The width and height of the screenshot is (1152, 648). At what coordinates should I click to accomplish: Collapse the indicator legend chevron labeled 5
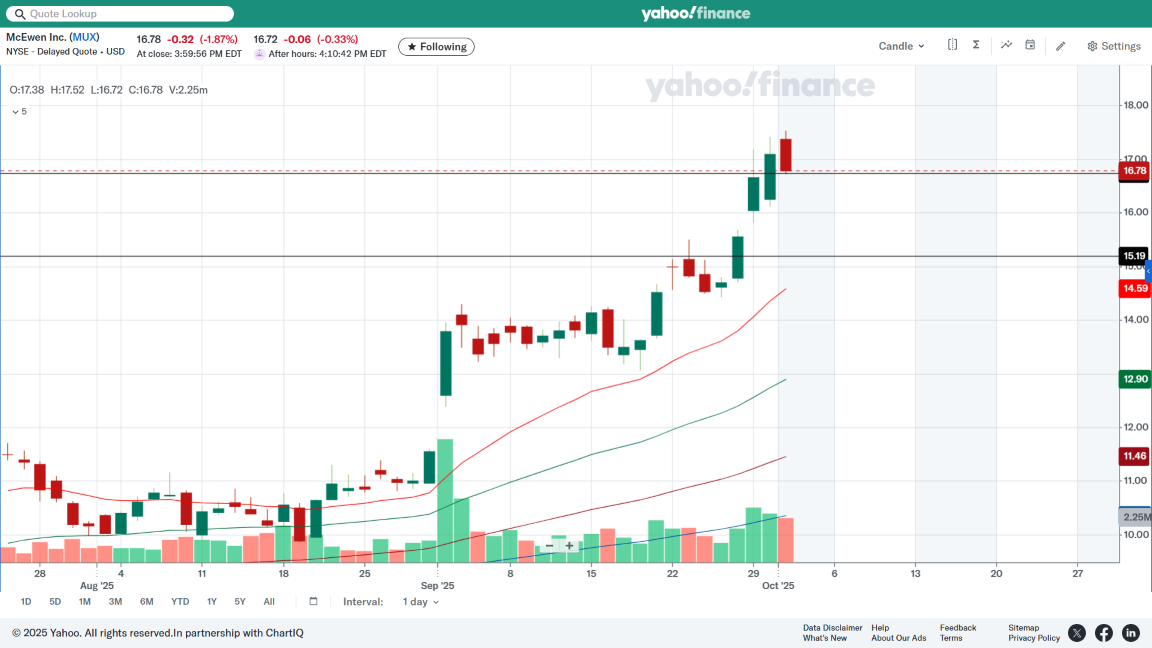[19, 112]
